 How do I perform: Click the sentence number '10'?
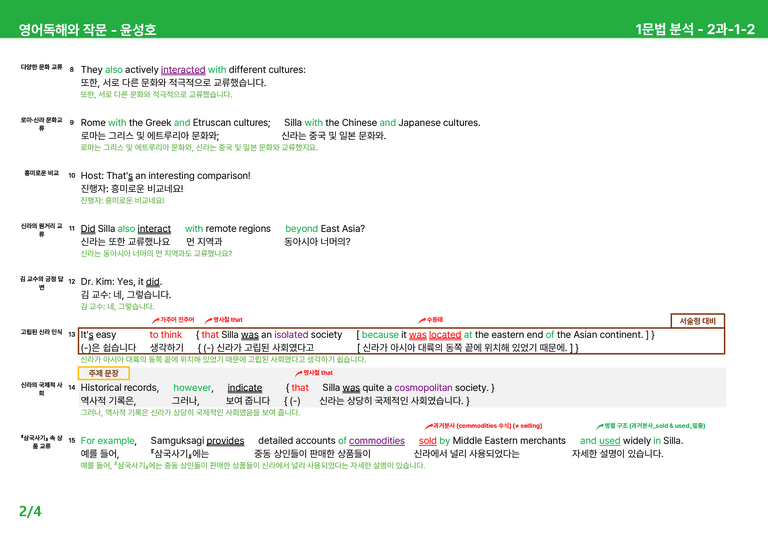pos(72,175)
